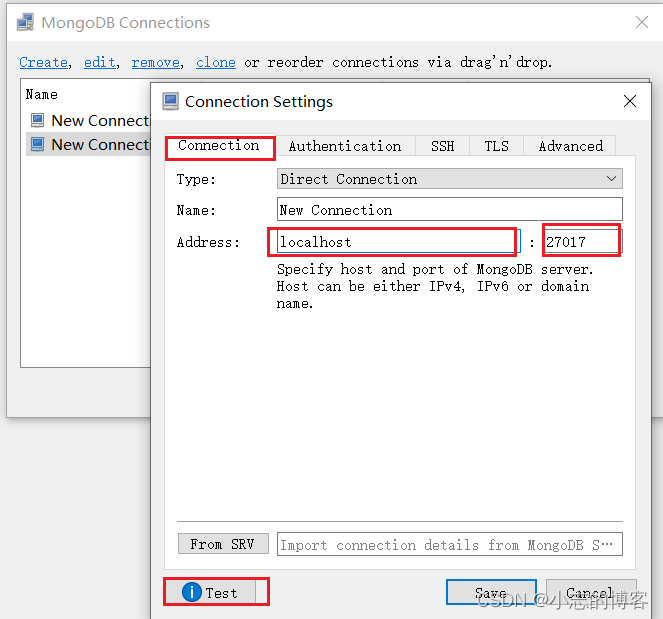The width and height of the screenshot is (663, 619).
Task: Click the clone link
Action: click(x=216, y=62)
